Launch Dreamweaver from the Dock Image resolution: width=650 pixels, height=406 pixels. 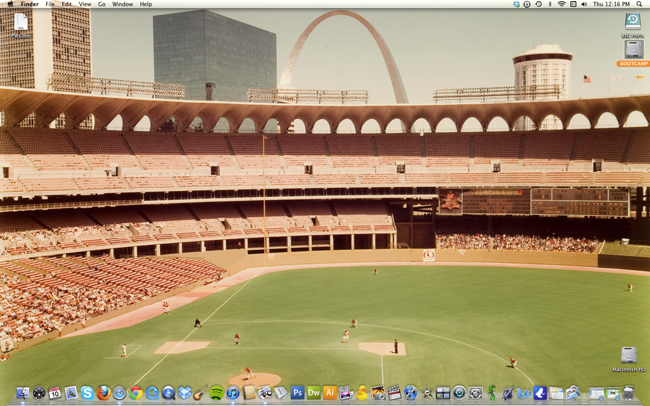(x=313, y=392)
